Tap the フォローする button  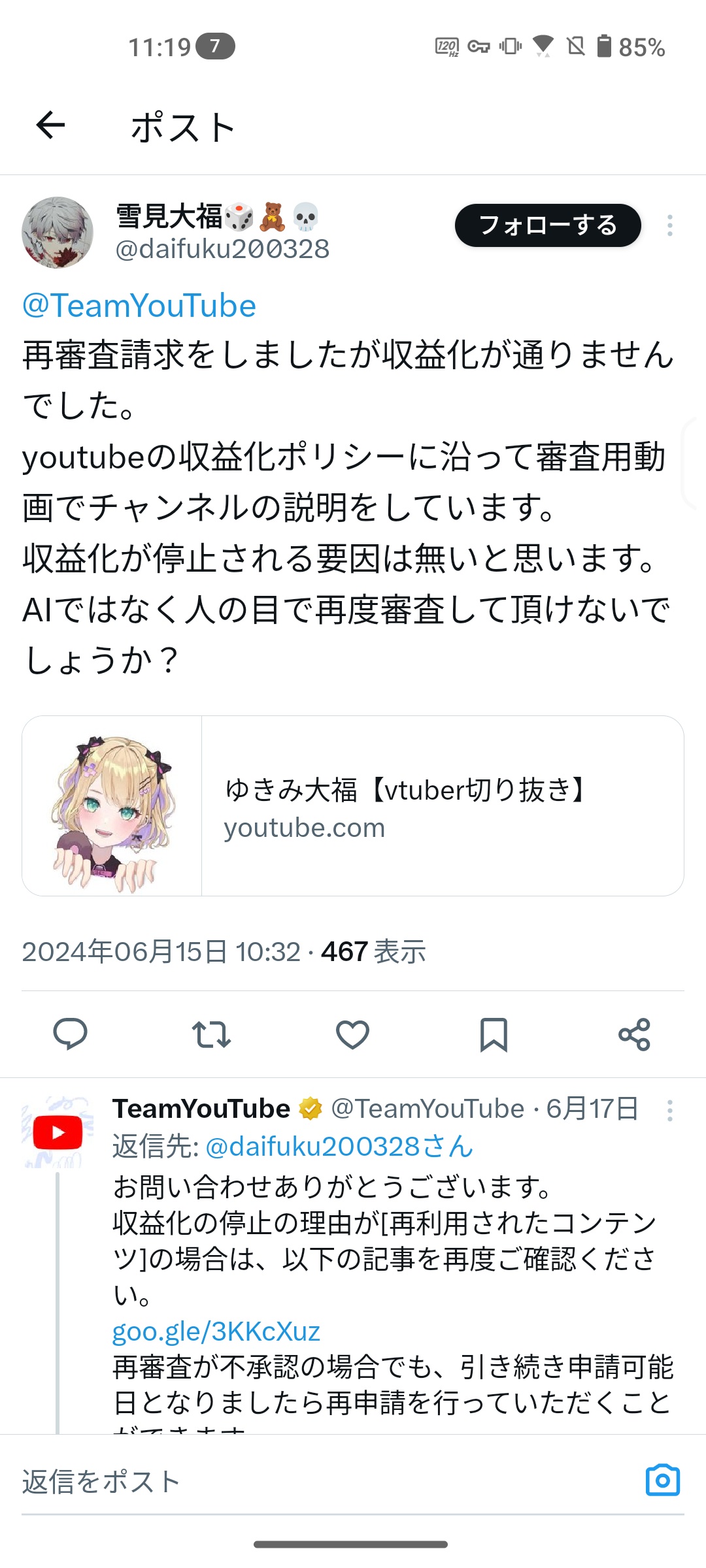(548, 225)
